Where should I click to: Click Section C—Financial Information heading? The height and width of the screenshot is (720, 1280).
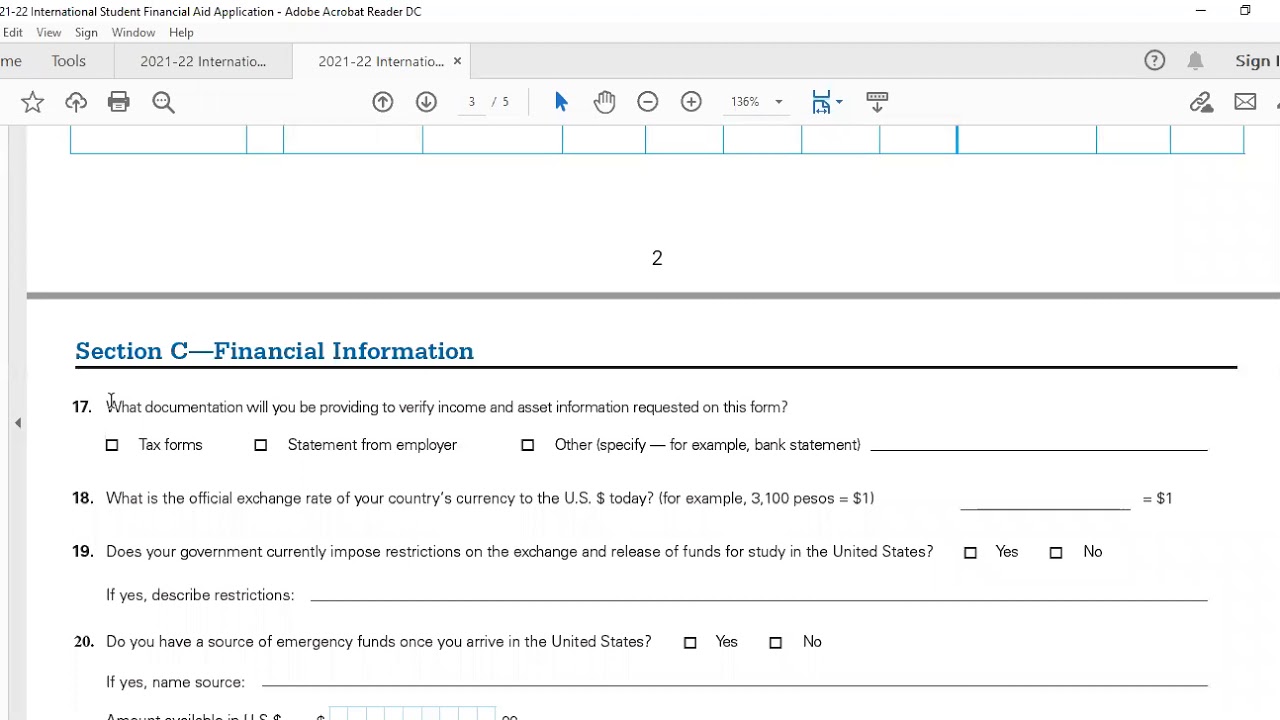tap(274, 351)
